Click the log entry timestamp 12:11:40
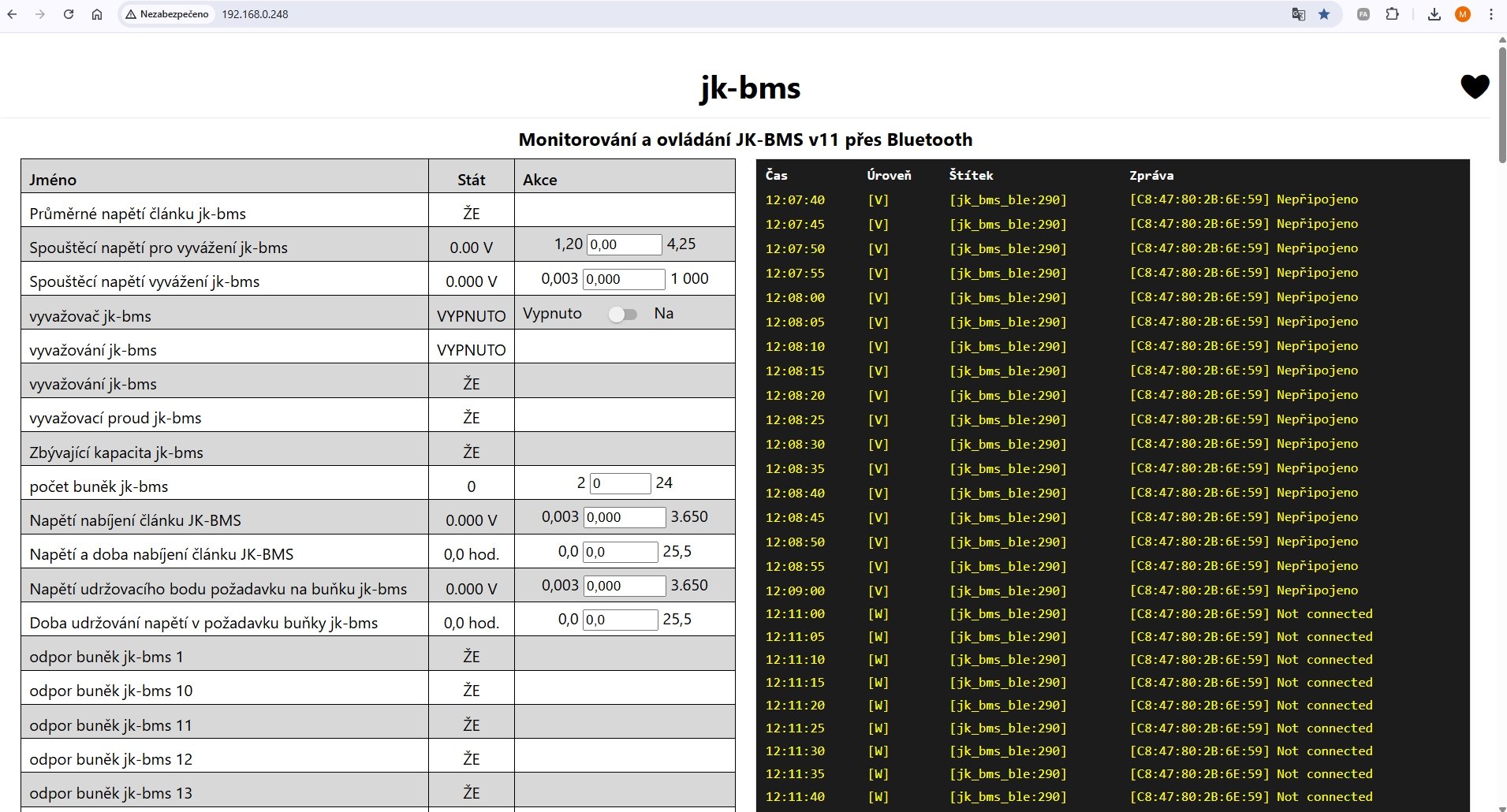 pyautogui.click(x=795, y=796)
